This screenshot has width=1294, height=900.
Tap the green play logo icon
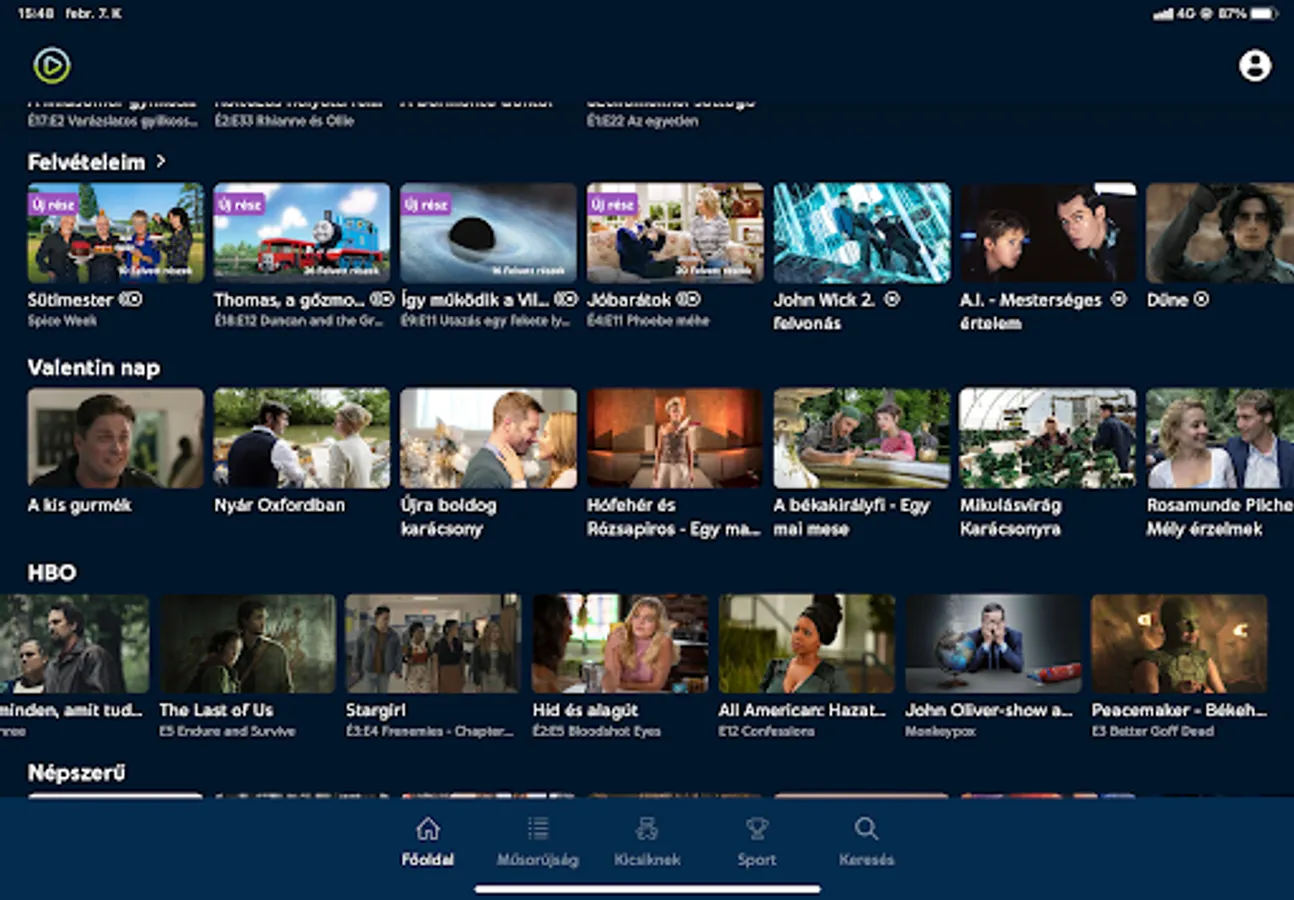(x=51, y=66)
